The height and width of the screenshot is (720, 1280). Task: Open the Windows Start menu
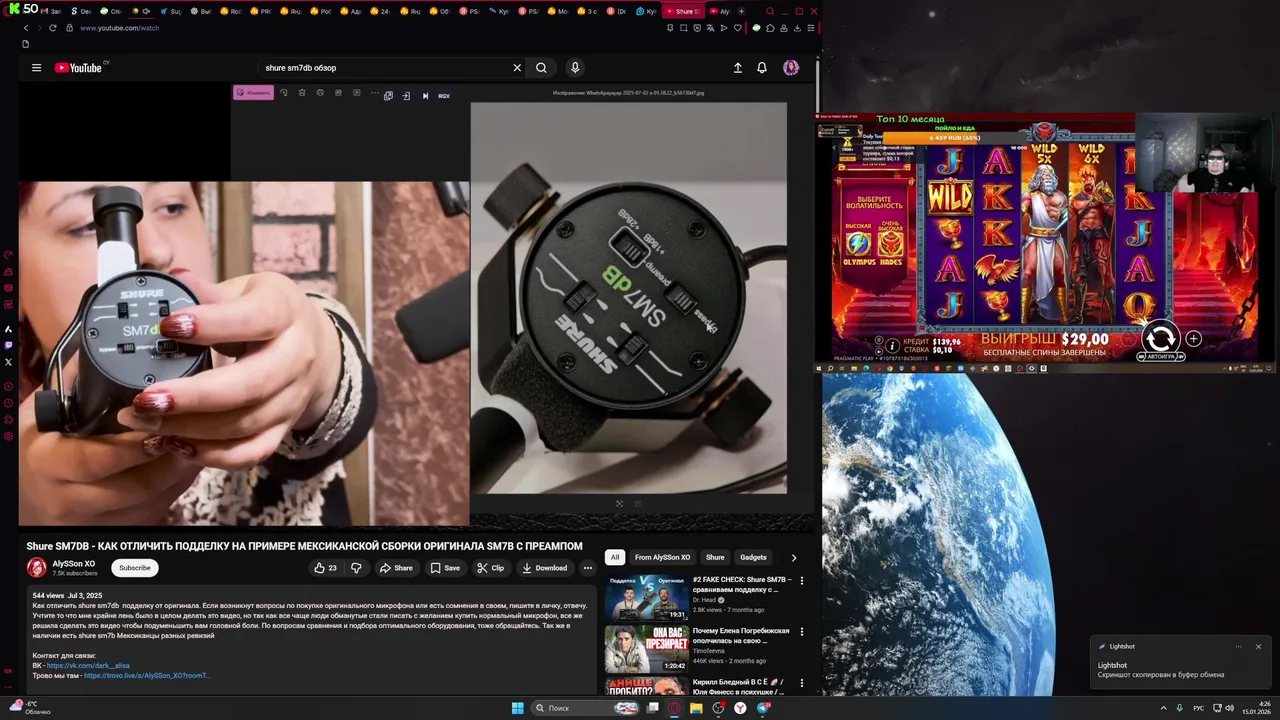pos(518,708)
